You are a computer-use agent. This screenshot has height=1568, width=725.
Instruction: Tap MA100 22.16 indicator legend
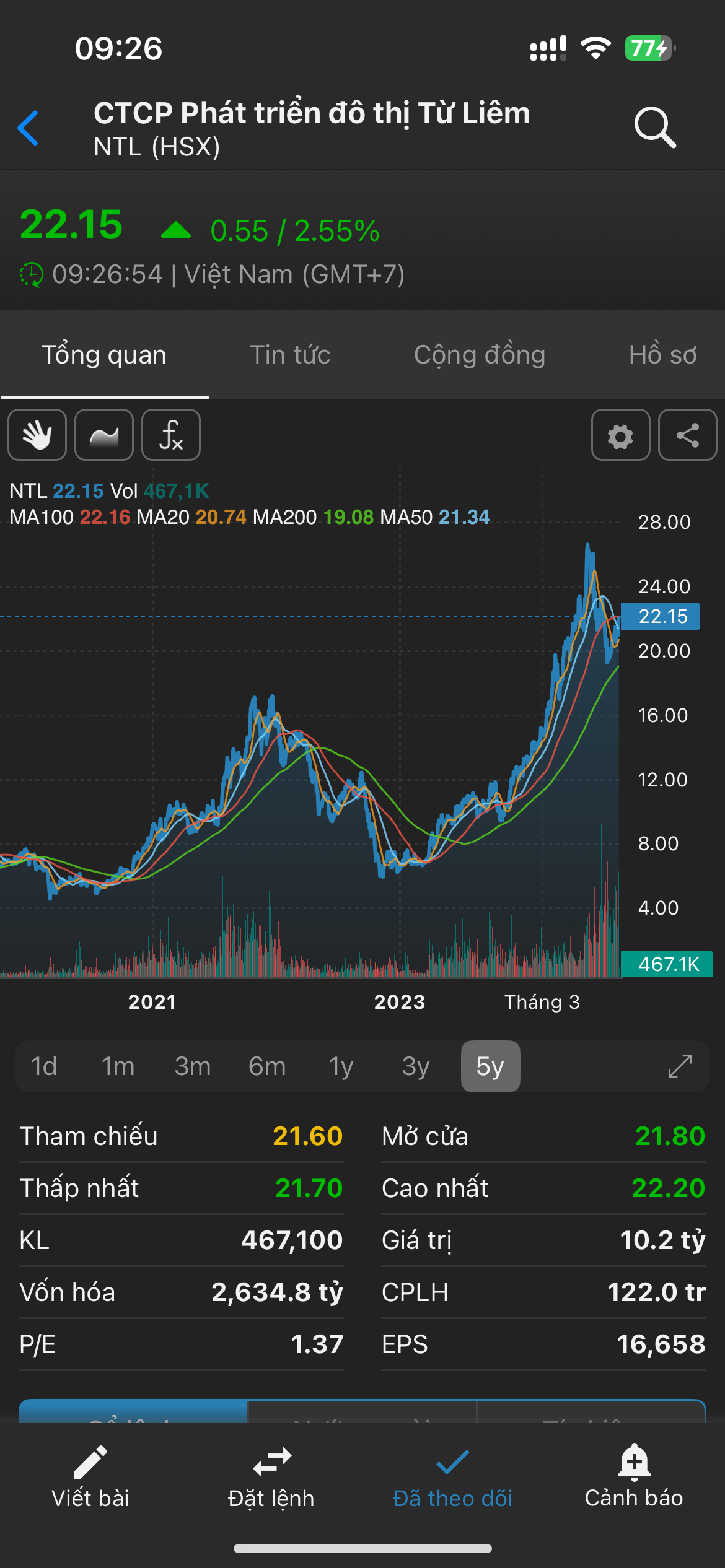[x=70, y=516]
